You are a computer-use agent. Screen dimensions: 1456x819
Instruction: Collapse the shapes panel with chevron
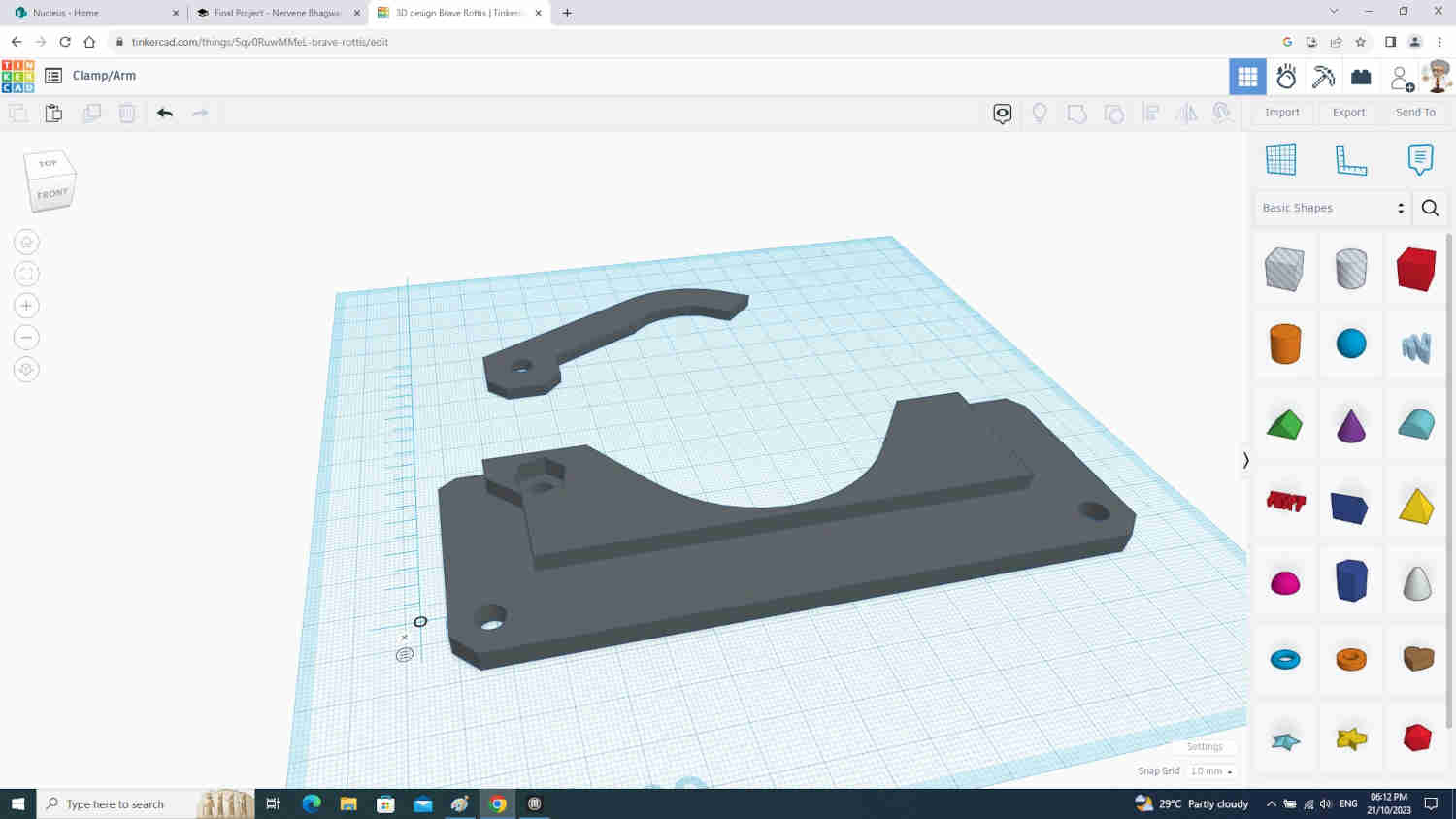pyautogui.click(x=1245, y=460)
